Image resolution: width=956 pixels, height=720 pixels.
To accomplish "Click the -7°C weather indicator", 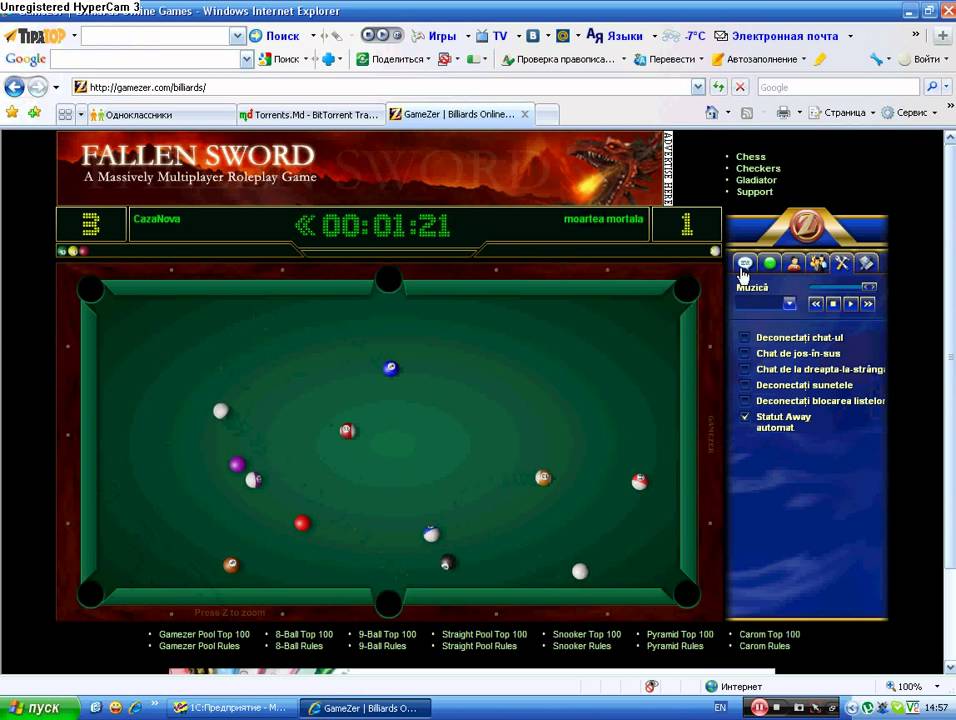I will click(x=684, y=36).
